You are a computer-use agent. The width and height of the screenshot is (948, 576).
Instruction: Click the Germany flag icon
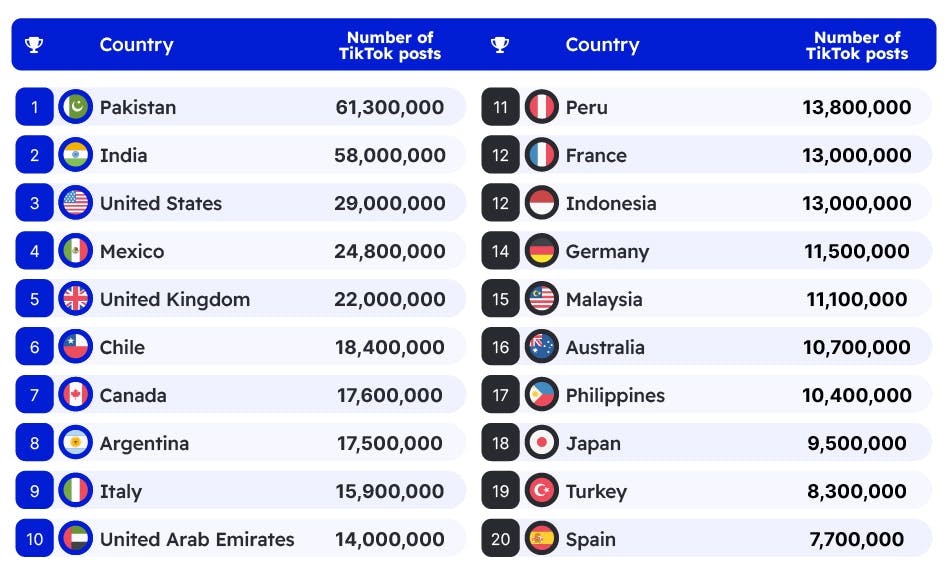541,251
